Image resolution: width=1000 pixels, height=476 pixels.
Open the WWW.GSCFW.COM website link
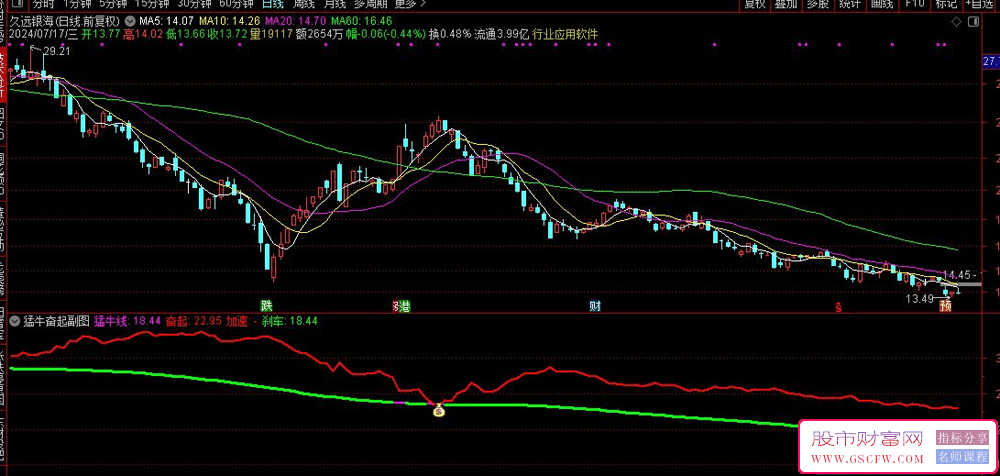[x=867, y=459]
